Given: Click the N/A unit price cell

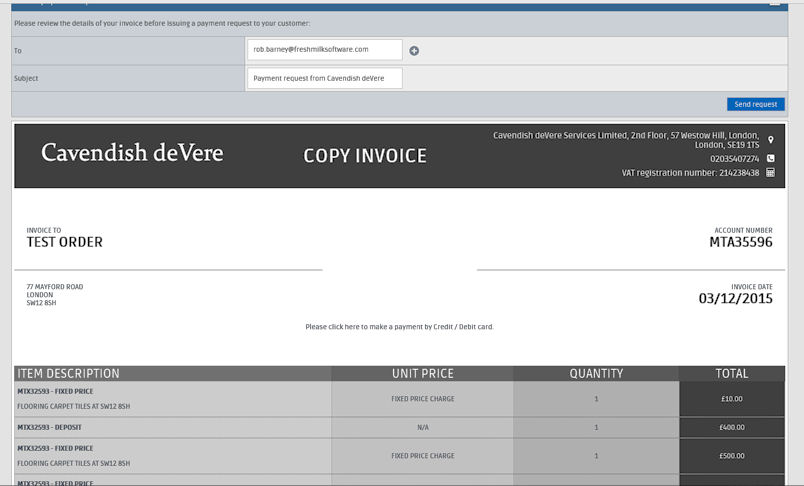Looking at the screenshot, I should click(423, 427).
